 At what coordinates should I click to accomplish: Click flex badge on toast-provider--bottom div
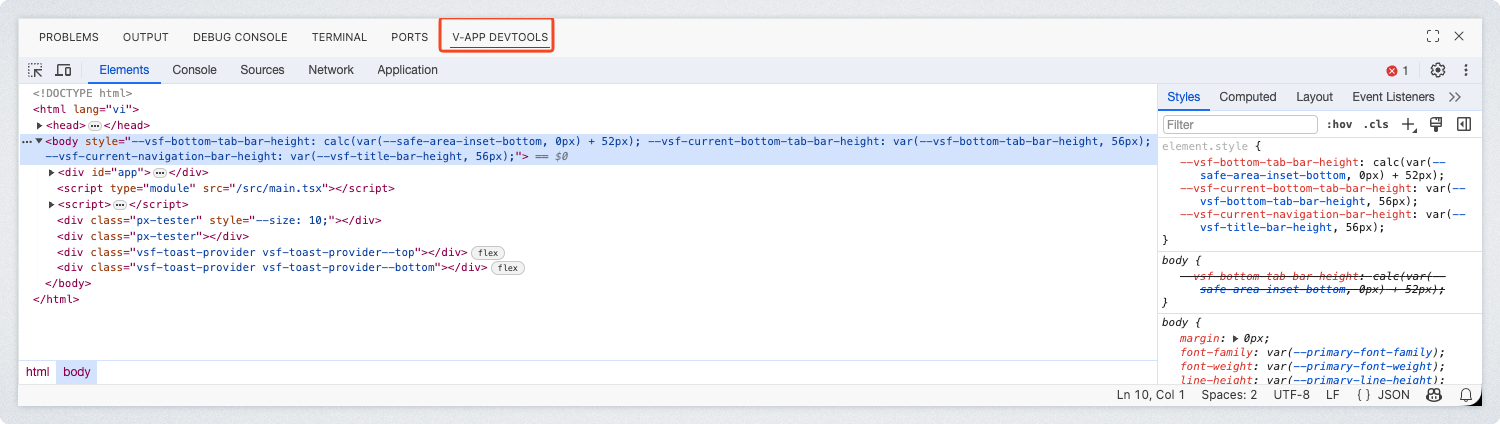(507, 268)
